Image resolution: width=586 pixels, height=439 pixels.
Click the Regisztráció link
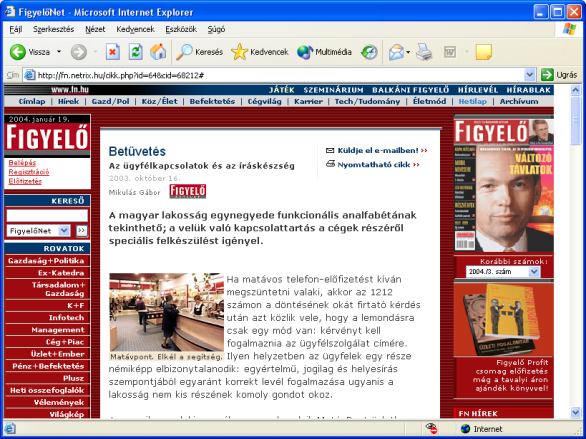coord(29,172)
